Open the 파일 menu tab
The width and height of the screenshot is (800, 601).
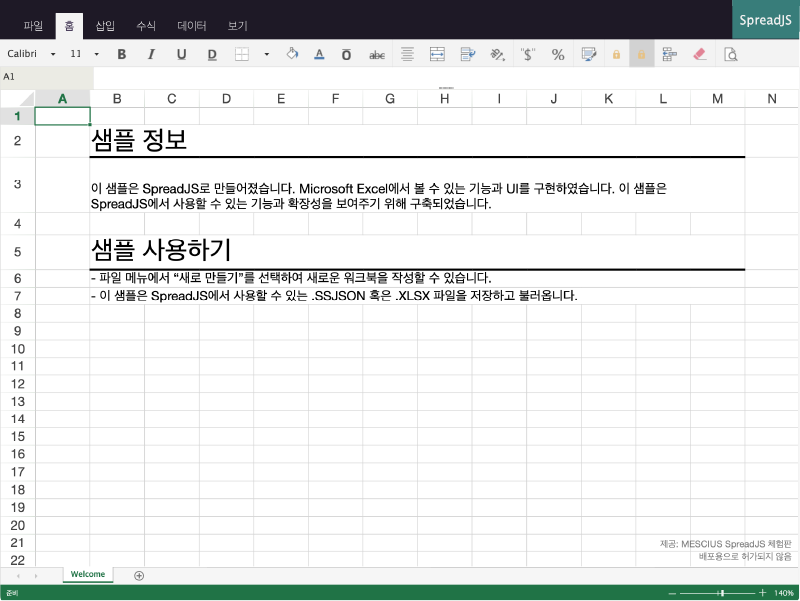(33, 26)
